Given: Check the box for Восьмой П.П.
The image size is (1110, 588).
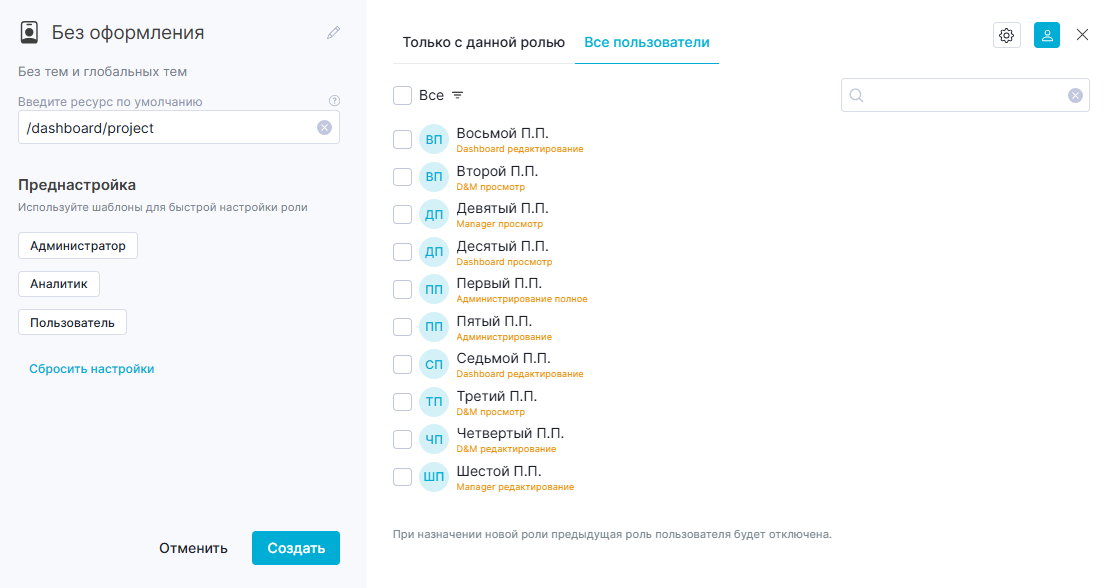Looking at the screenshot, I should tap(402, 139).
